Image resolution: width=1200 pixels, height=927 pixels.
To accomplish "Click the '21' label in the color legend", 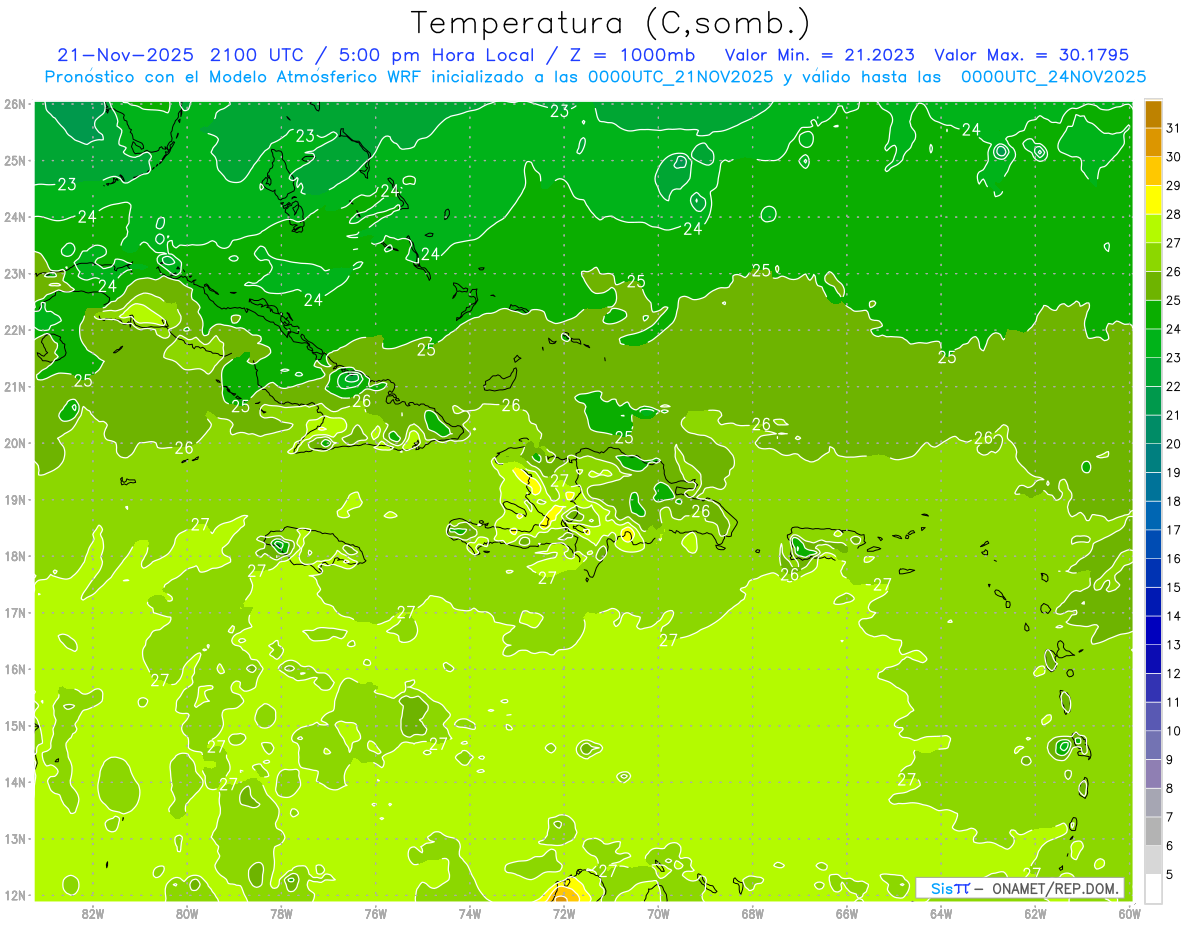I will (1174, 415).
